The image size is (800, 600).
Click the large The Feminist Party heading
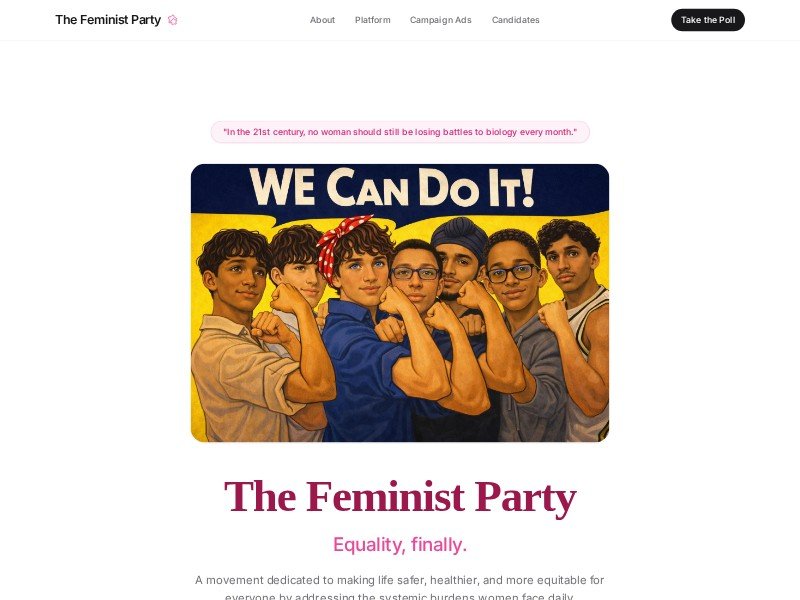(x=399, y=497)
